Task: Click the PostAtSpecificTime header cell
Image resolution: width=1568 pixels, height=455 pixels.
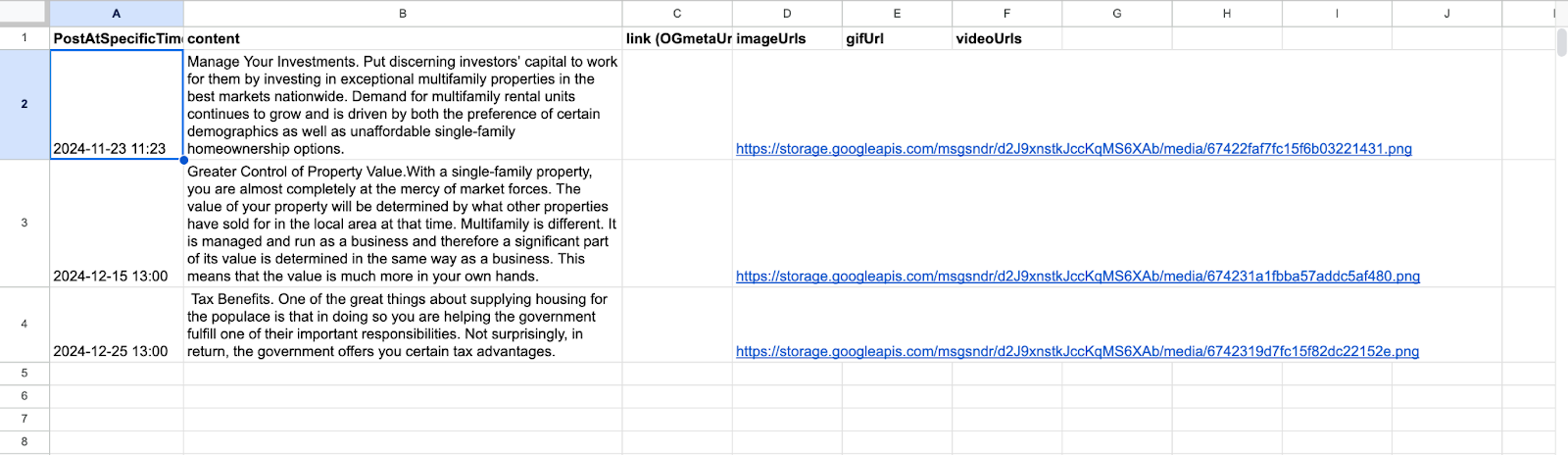Action: pos(117,38)
